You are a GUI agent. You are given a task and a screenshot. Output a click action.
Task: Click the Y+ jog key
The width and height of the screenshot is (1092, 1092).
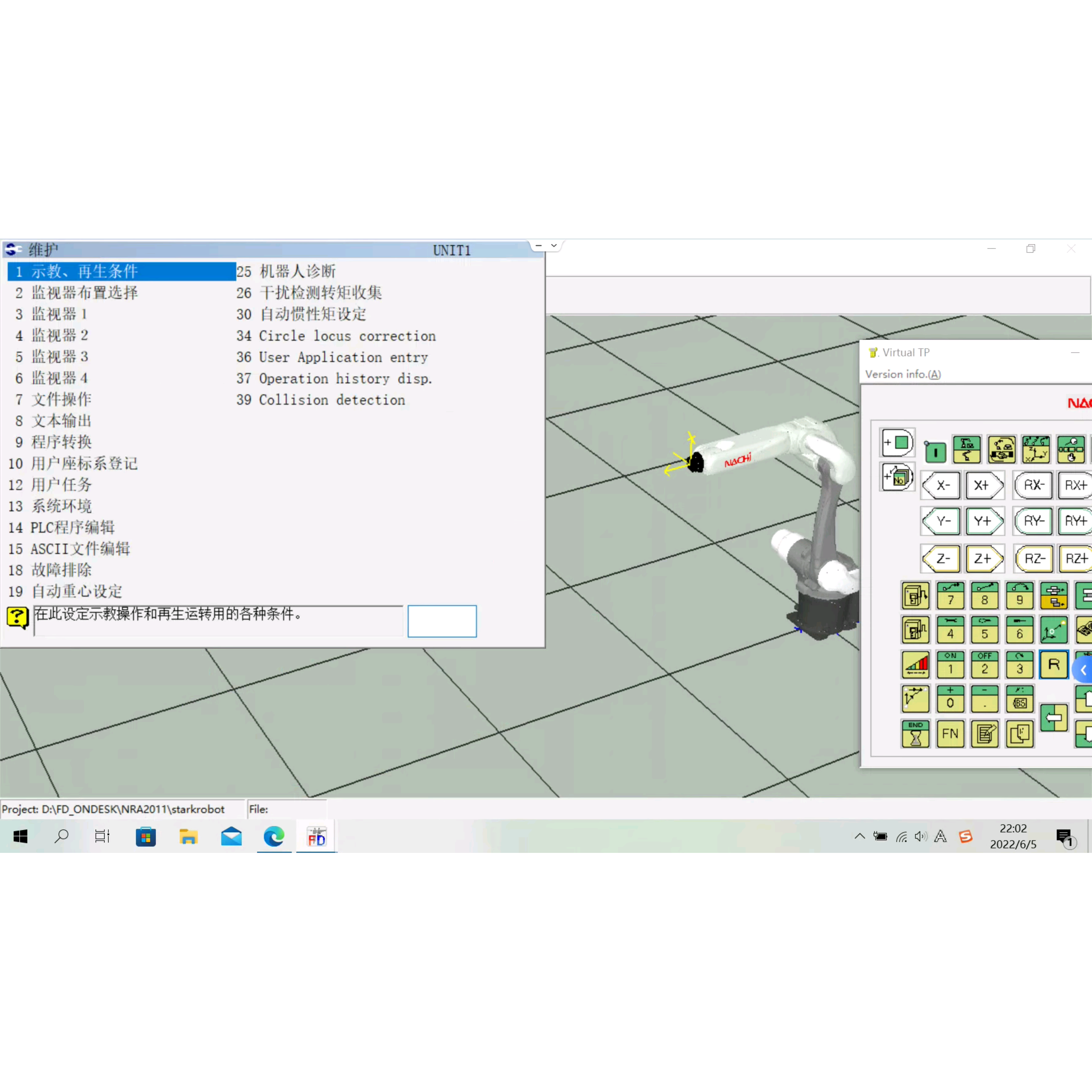pyautogui.click(x=984, y=521)
